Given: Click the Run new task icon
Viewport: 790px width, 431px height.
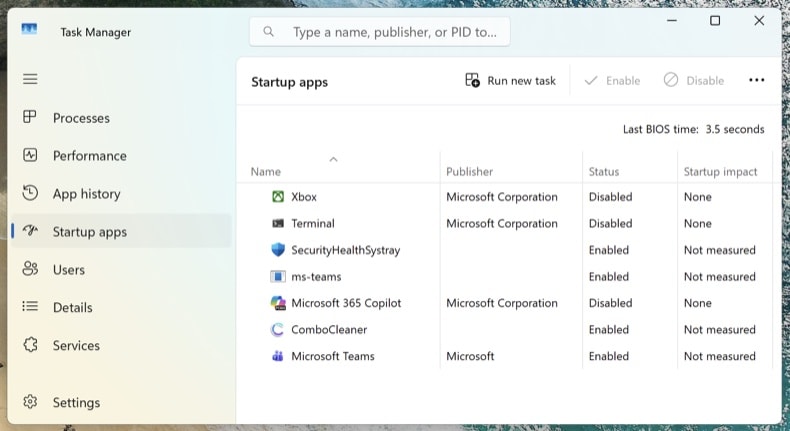Looking at the screenshot, I should coord(473,80).
